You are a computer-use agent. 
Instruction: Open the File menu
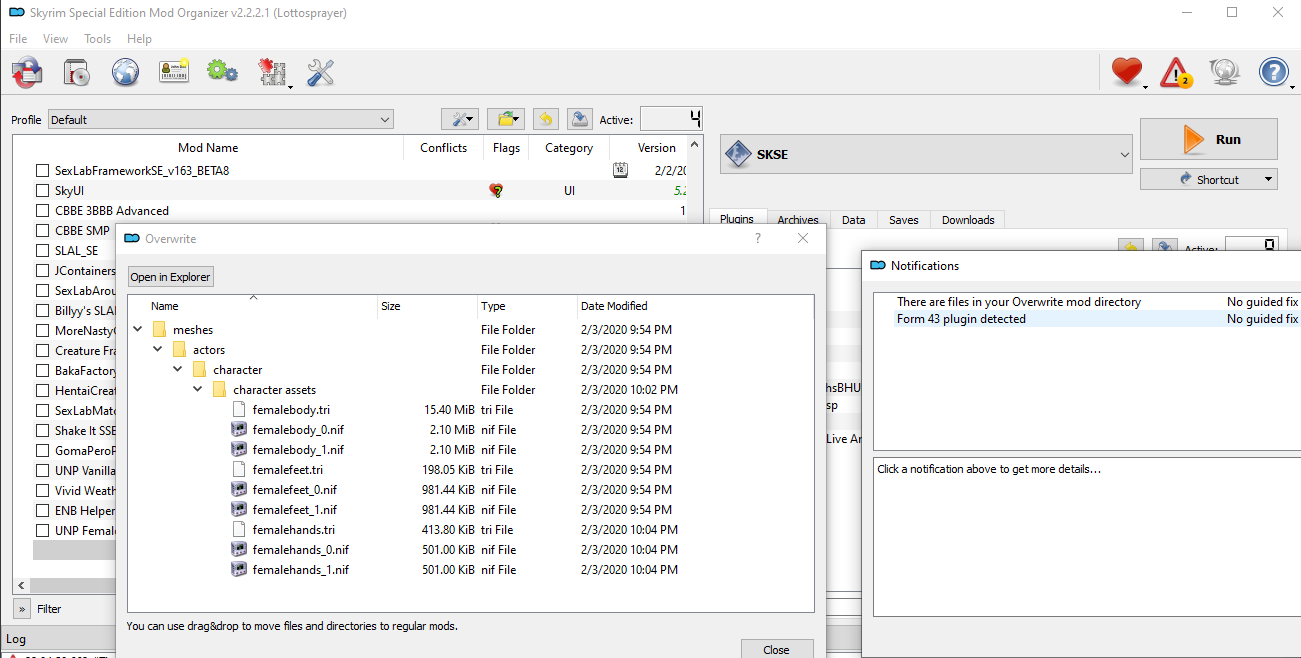click(x=18, y=39)
